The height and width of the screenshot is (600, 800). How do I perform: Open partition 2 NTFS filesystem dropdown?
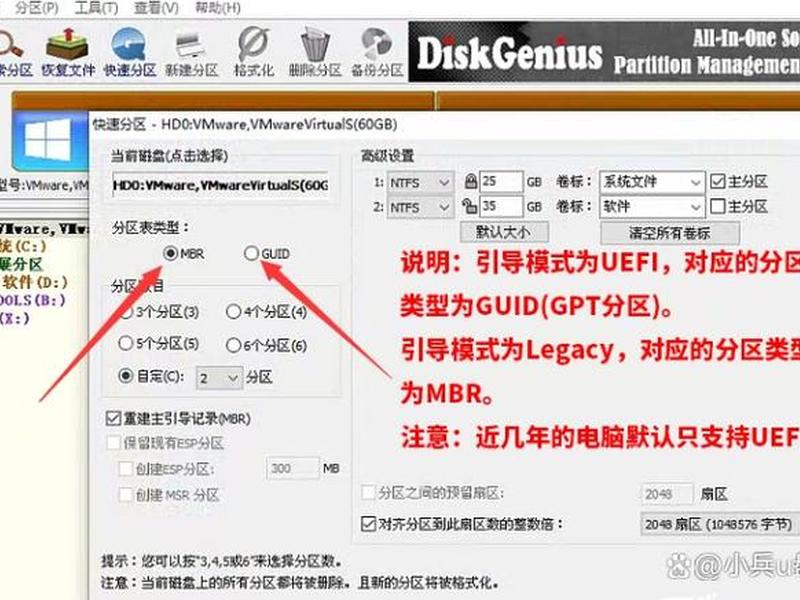[x=420, y=207]
